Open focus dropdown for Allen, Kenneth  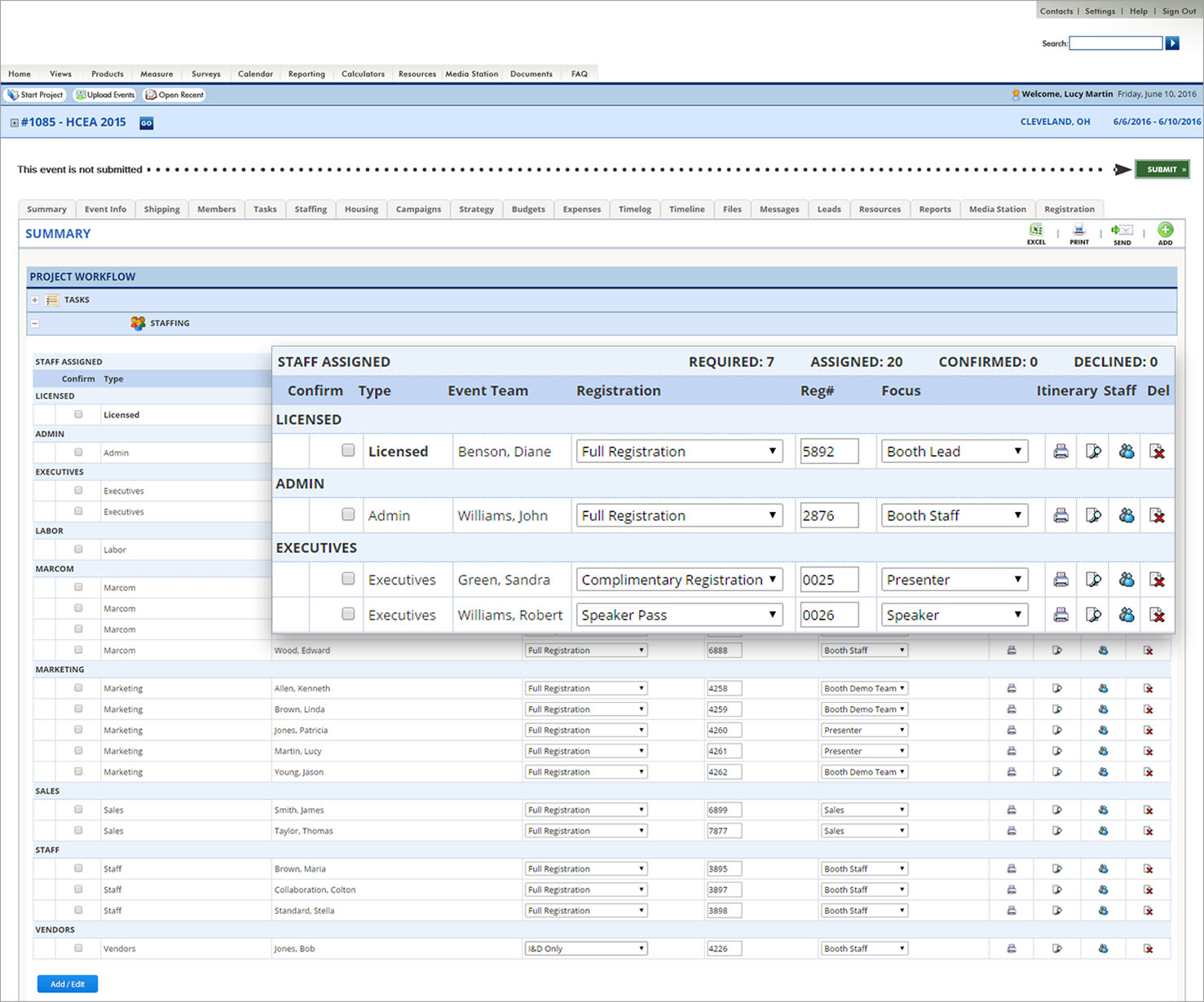pyautogui.click(x=864, y=689)
